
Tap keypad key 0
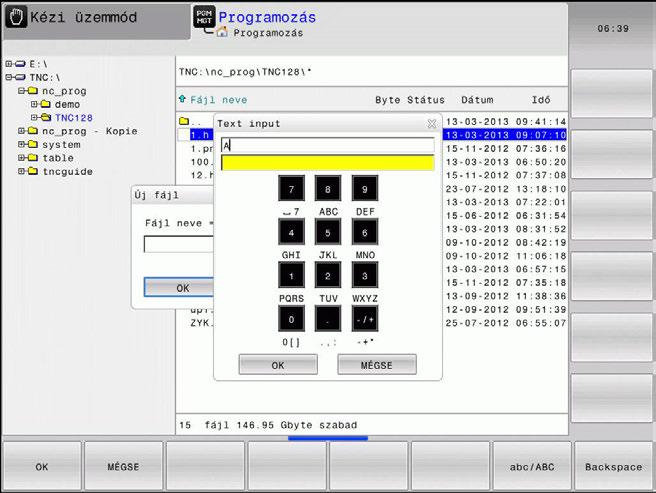[x=291, y=319]
